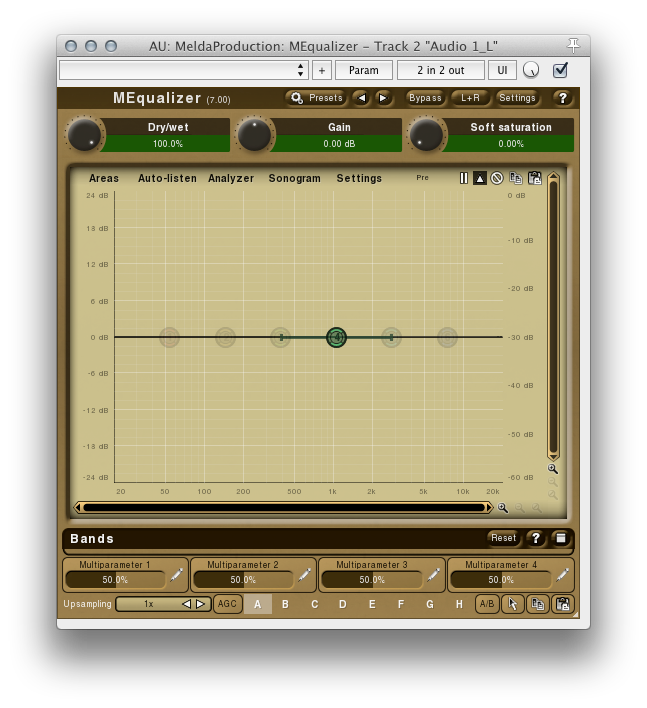647x708 pixels.
Task: Open the graph Settings menu
Action: (x=359, y=178)
